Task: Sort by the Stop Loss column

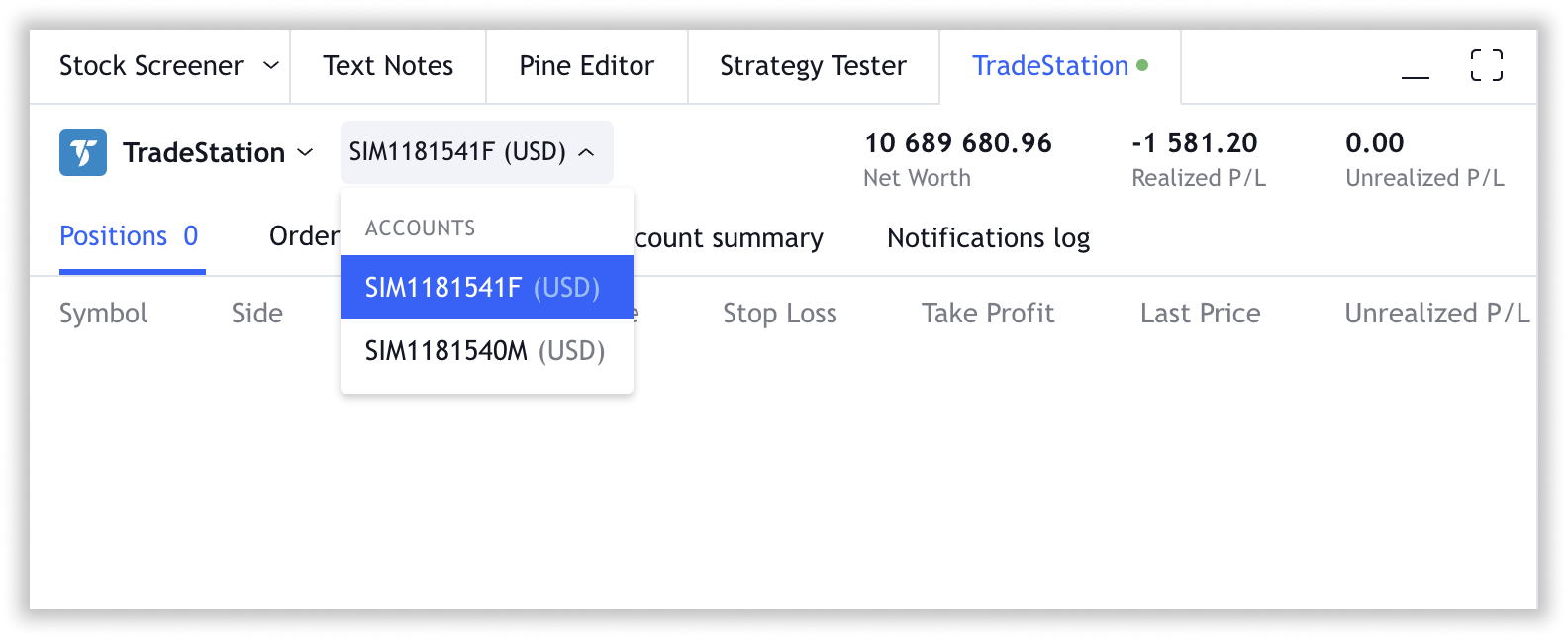Action: click(780, 314)
